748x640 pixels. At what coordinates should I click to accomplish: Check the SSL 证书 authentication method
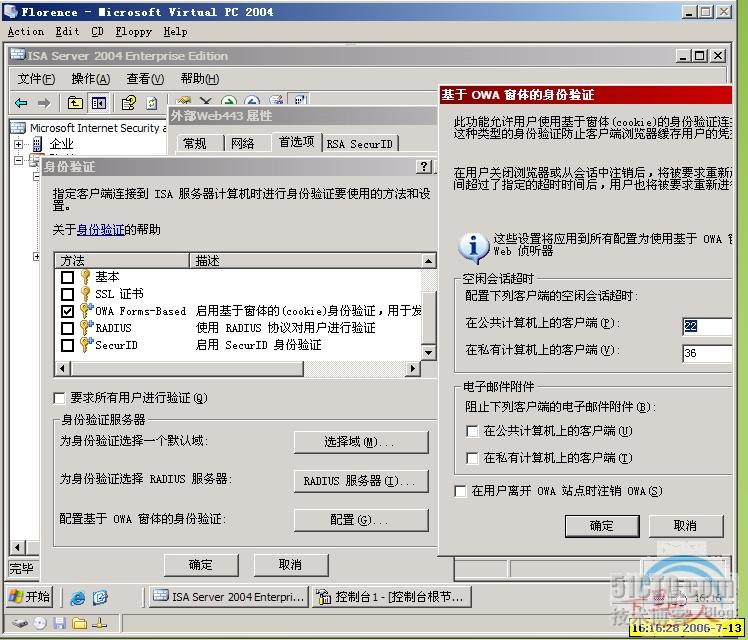tap(67, 294)
